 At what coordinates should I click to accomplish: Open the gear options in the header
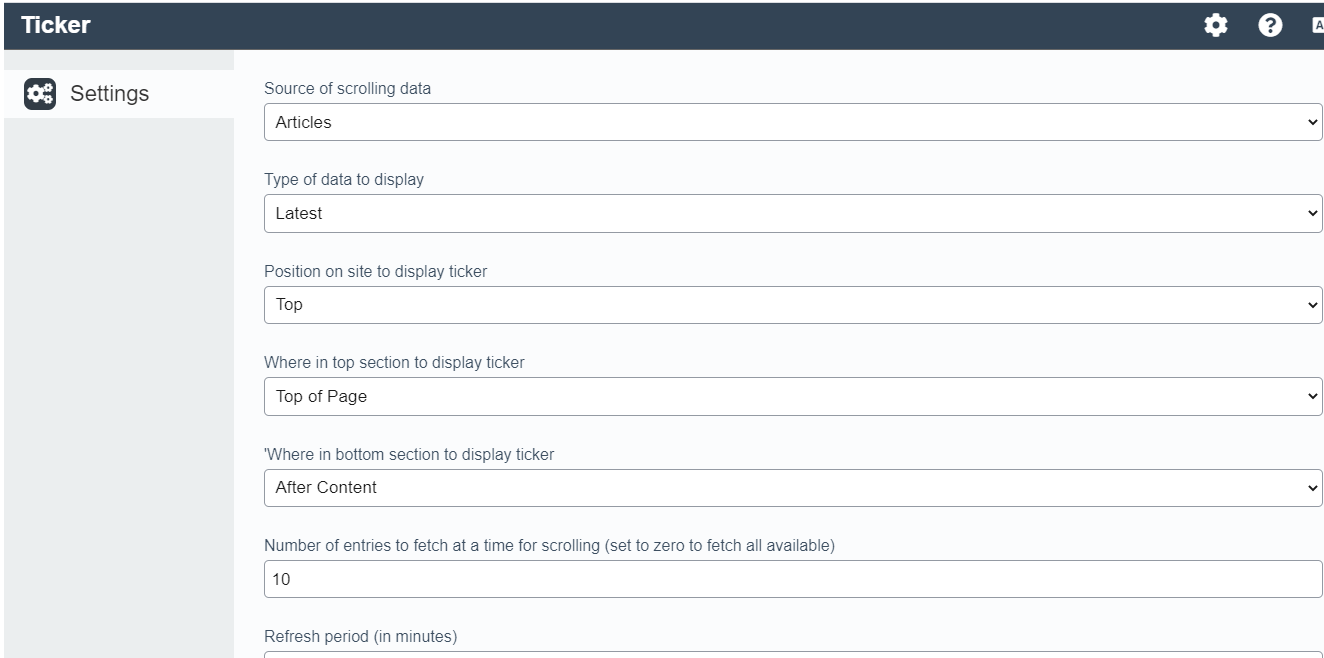[x=1215, y=26]
